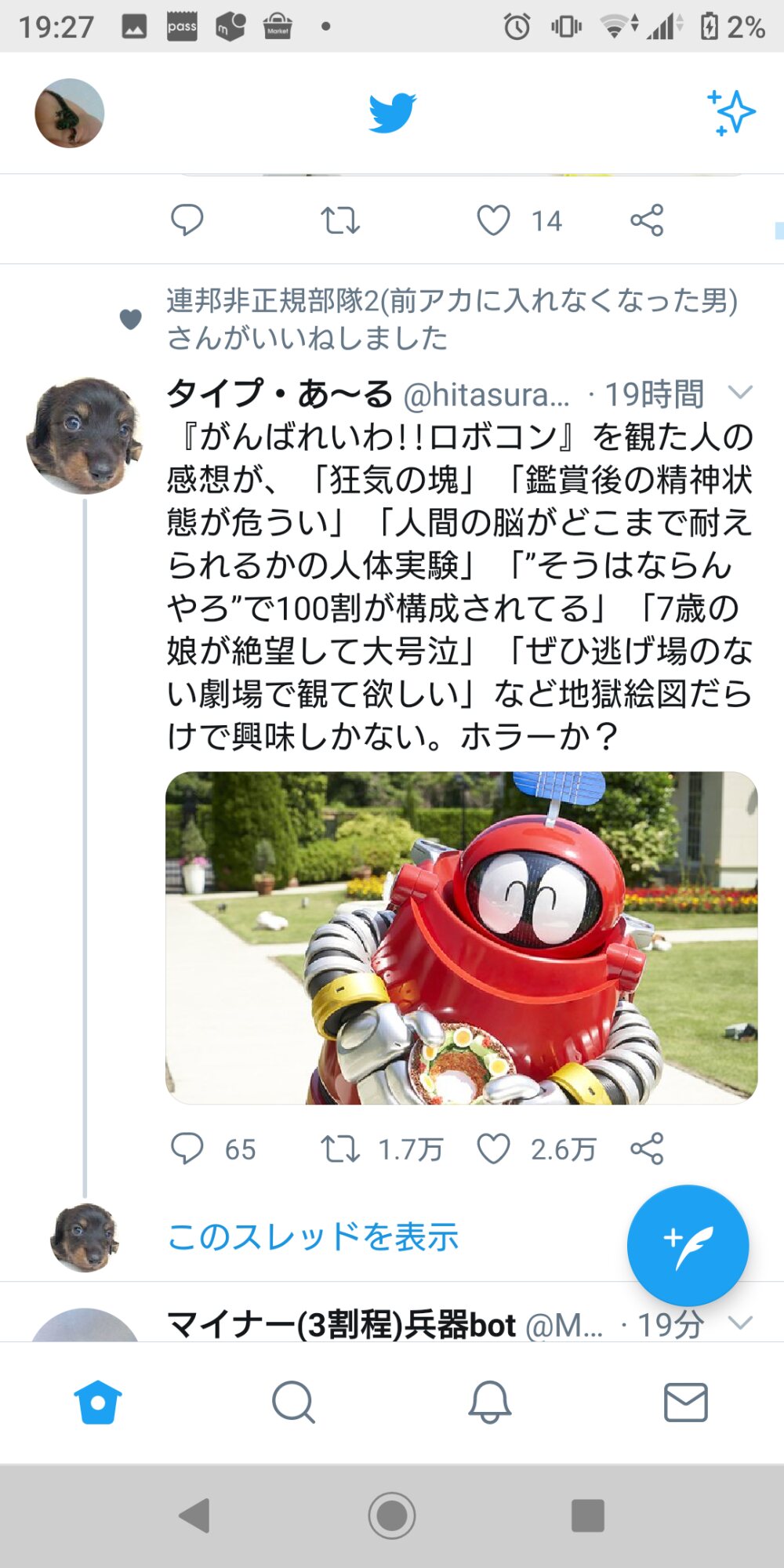Reply to the Robocon tweet with 65 replies

click(187, 1149)
